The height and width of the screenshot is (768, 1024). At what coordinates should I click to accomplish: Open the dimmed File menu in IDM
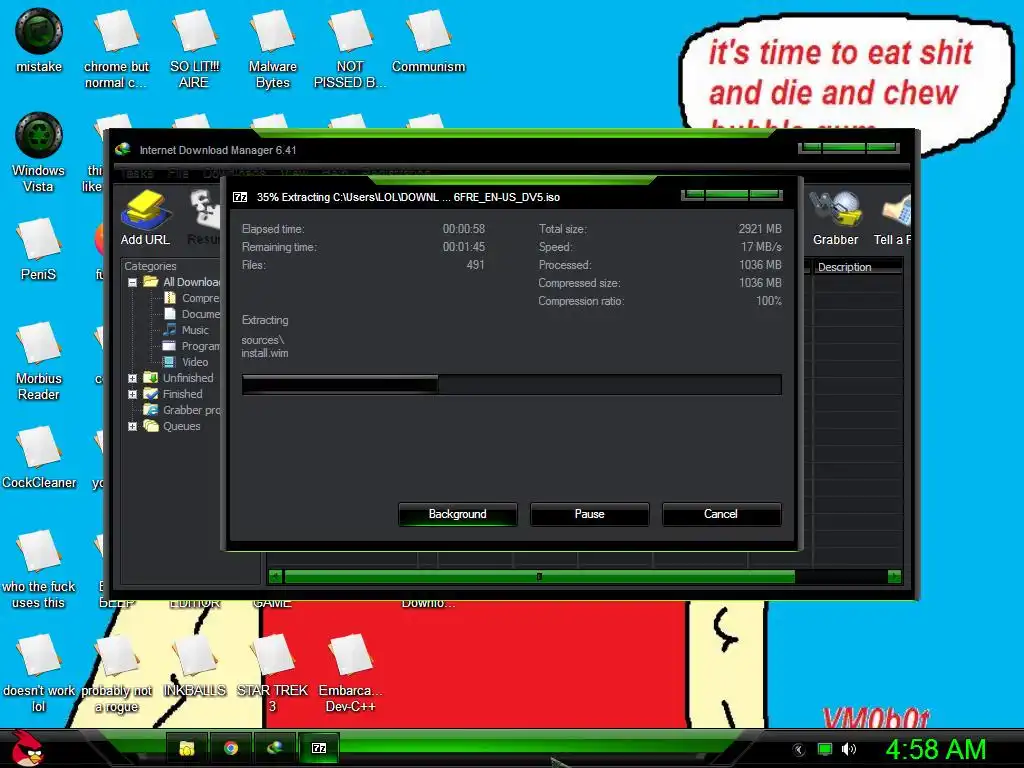[178, 173]
